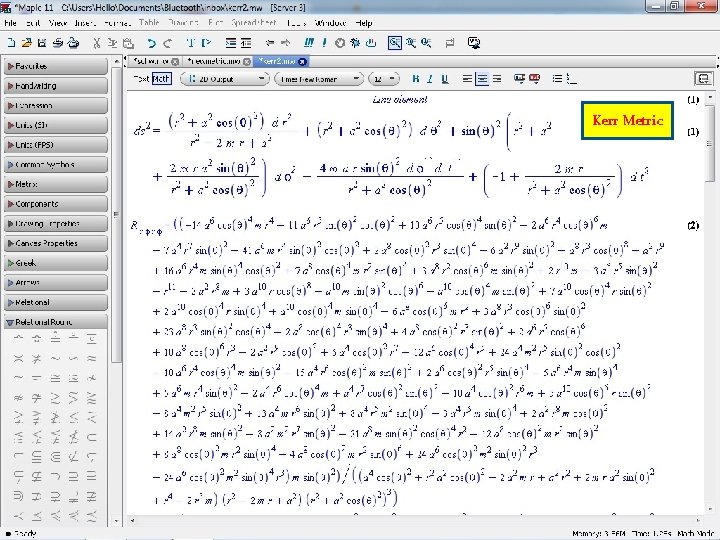The image size is (720, 540).
Task: Copy the selection
Action: tap(112, 43)
